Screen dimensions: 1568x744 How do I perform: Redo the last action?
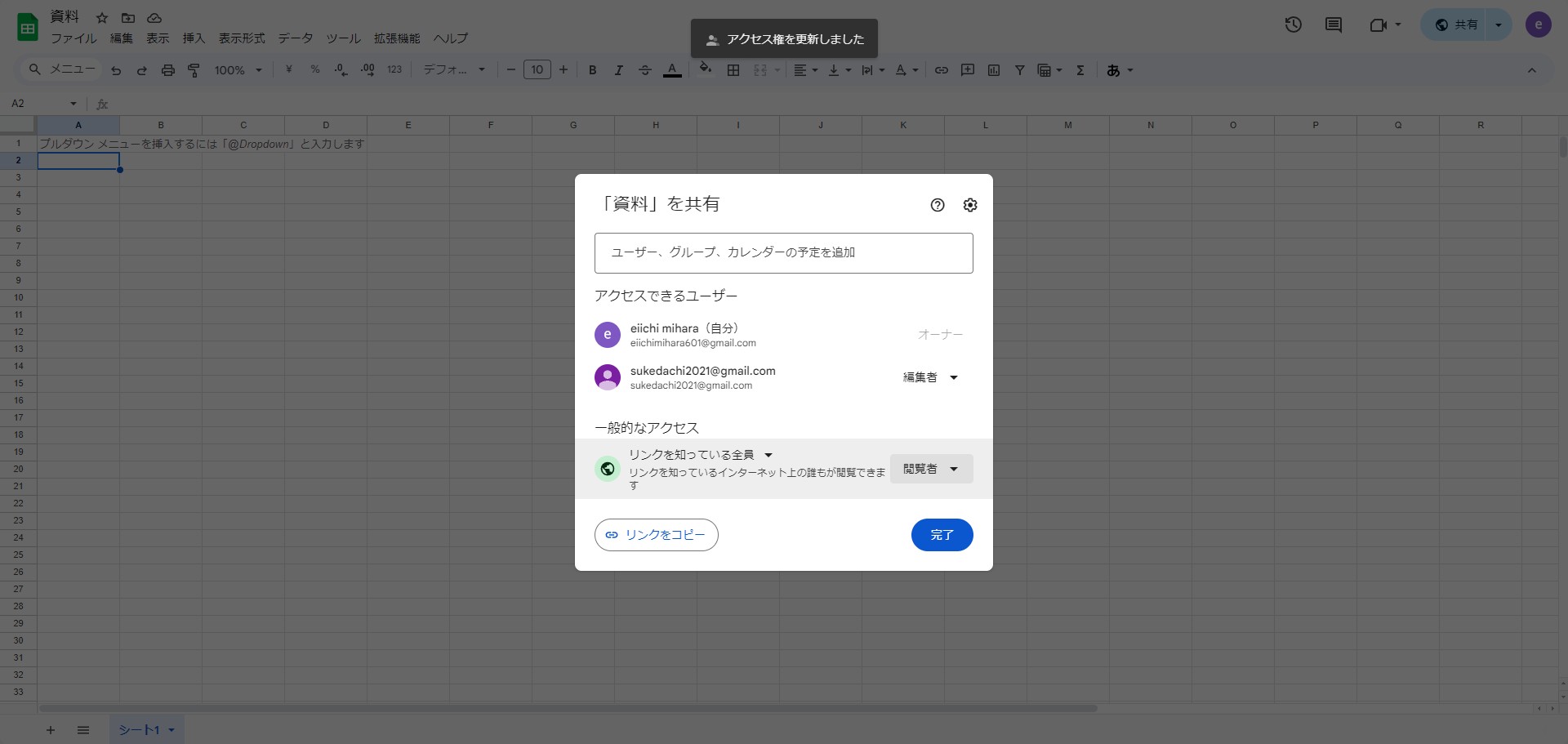coord(142,70)
